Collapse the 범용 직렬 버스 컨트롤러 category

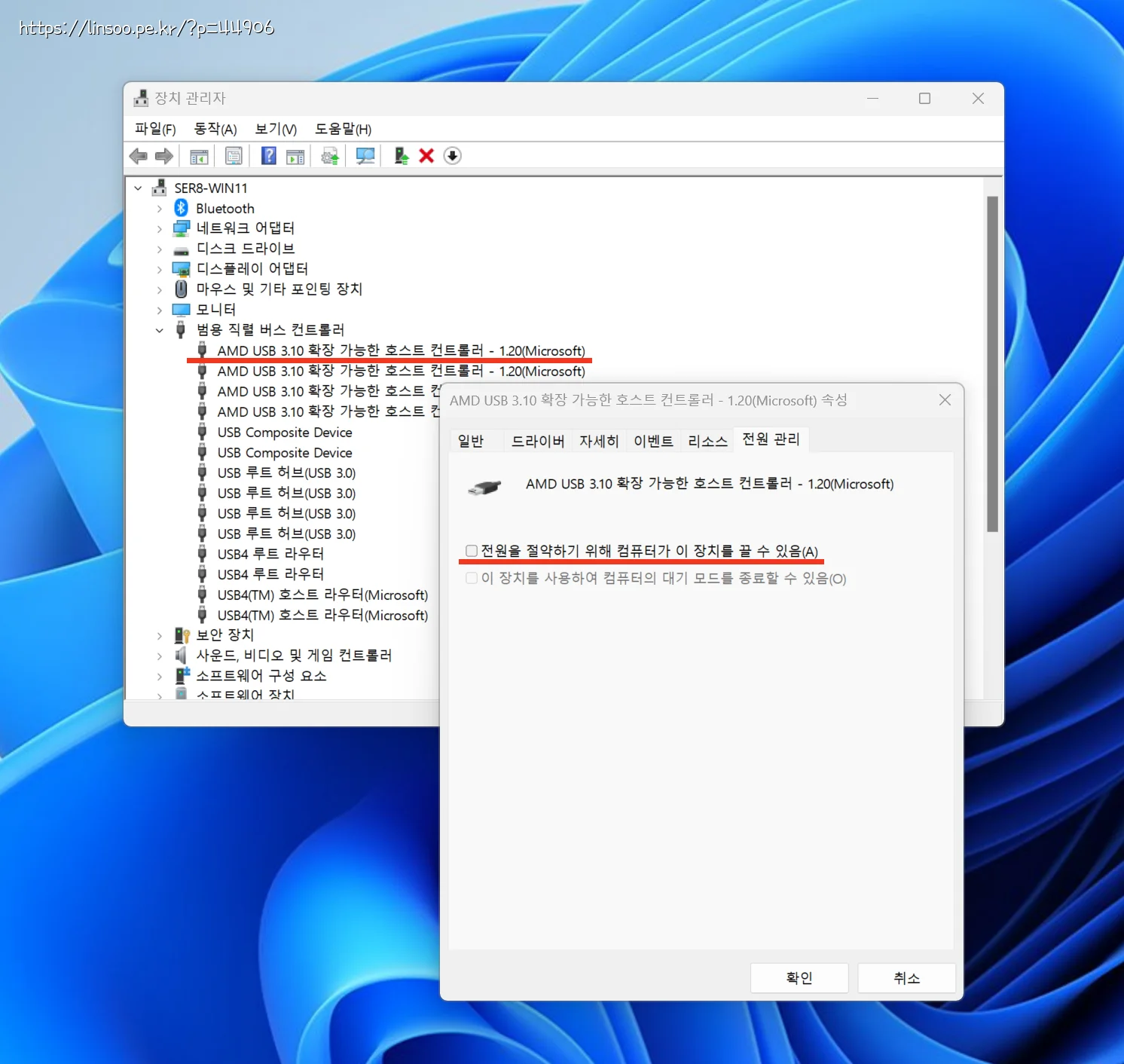coord(159,330)
